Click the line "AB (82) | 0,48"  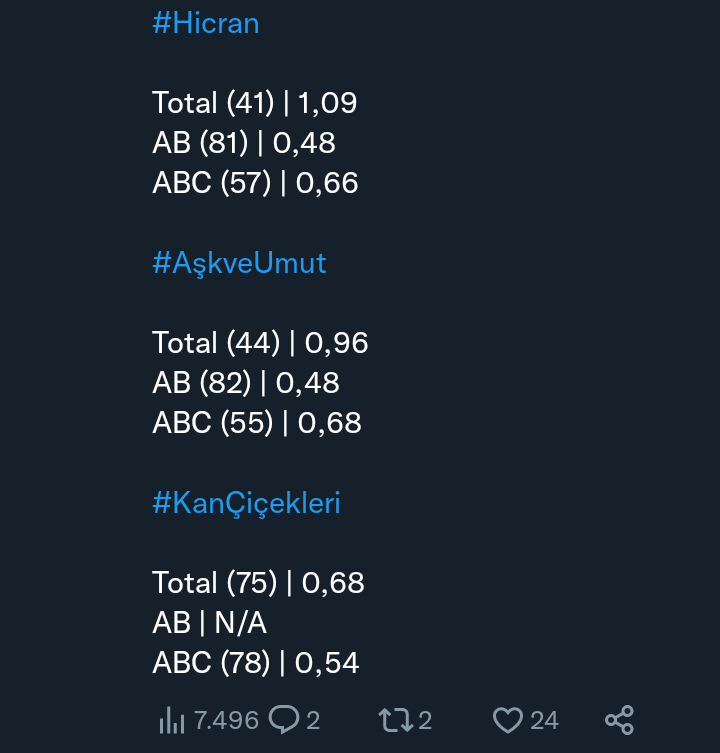coord(246,383)
